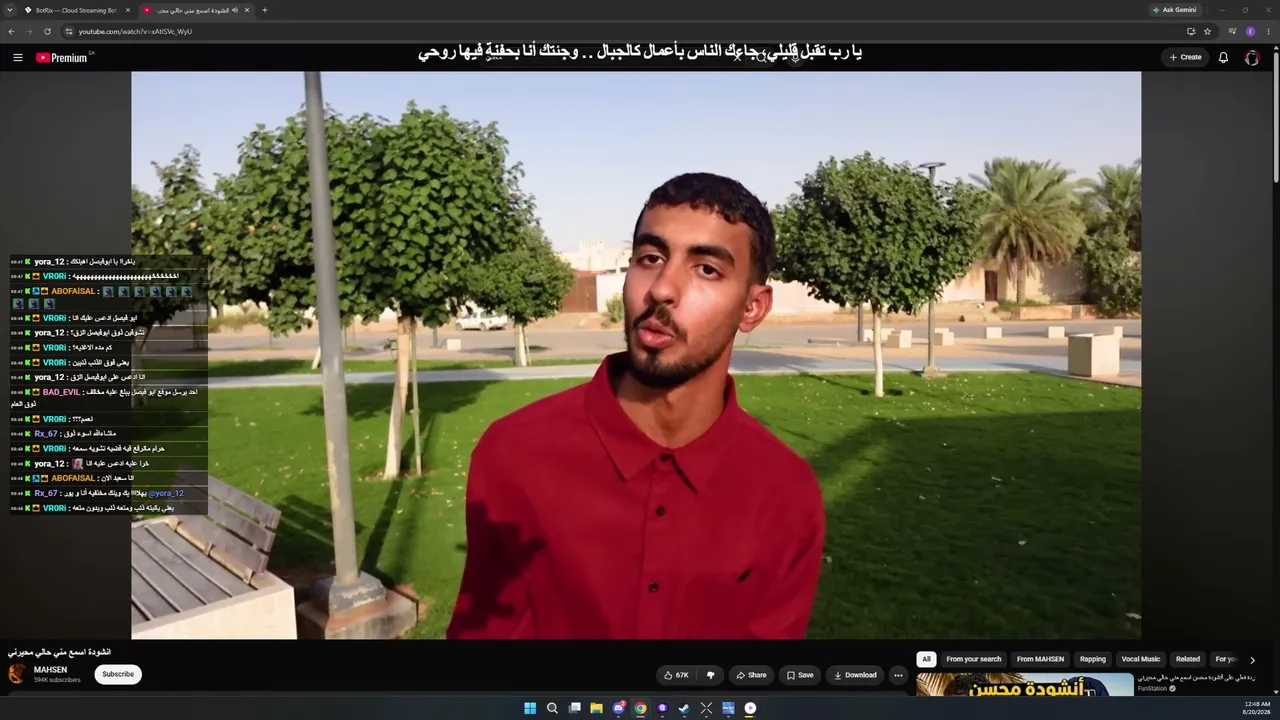Dislike this video
This screenshot has height=720, width=1280.
click(x=710, y=675)
